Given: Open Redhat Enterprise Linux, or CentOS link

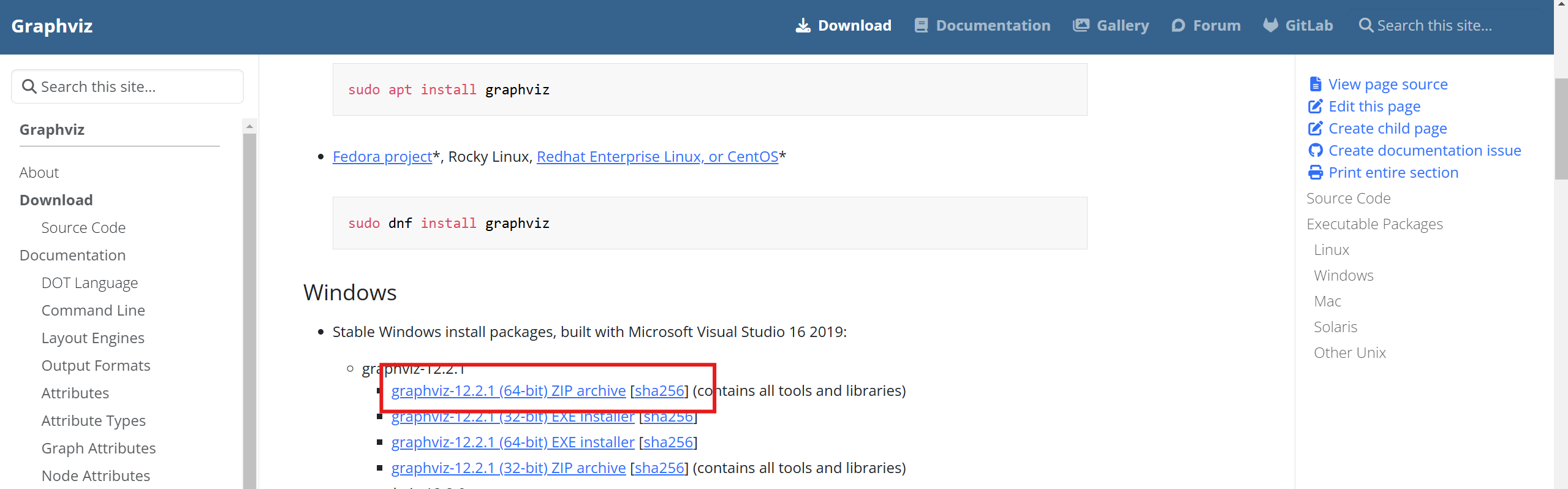Looking at the screenshot, I should 657,156.
